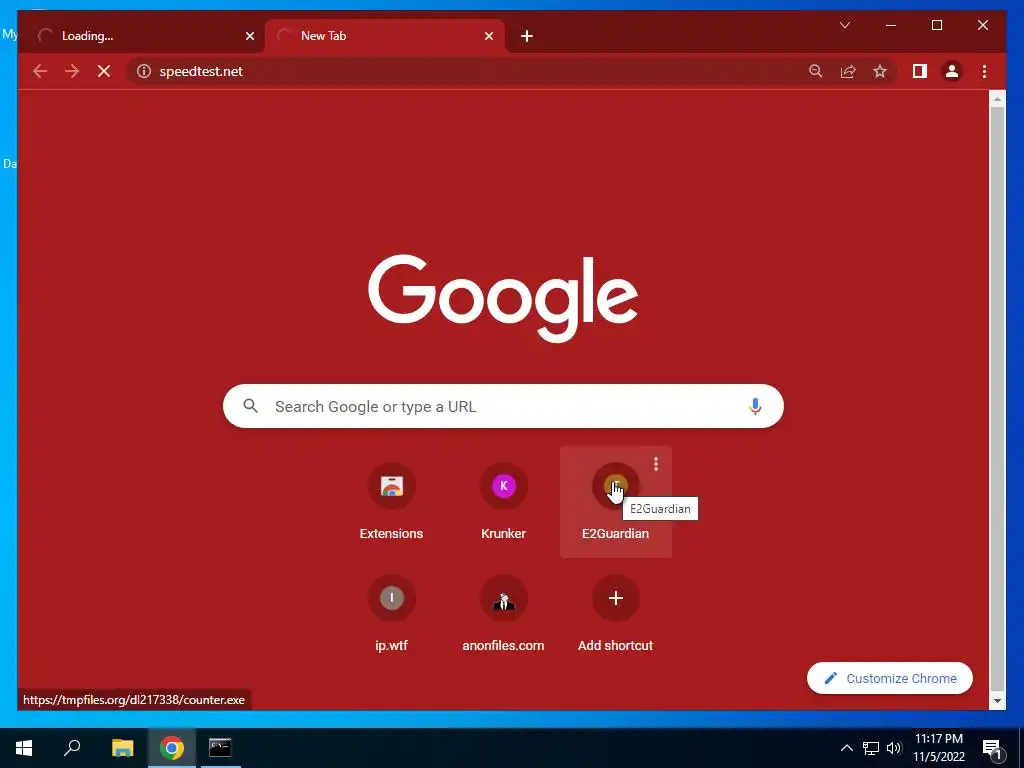Viewport: 1024px width, 768px height.
Task: Open the anonfiles.com shortcut
Action: click(503, 614)
